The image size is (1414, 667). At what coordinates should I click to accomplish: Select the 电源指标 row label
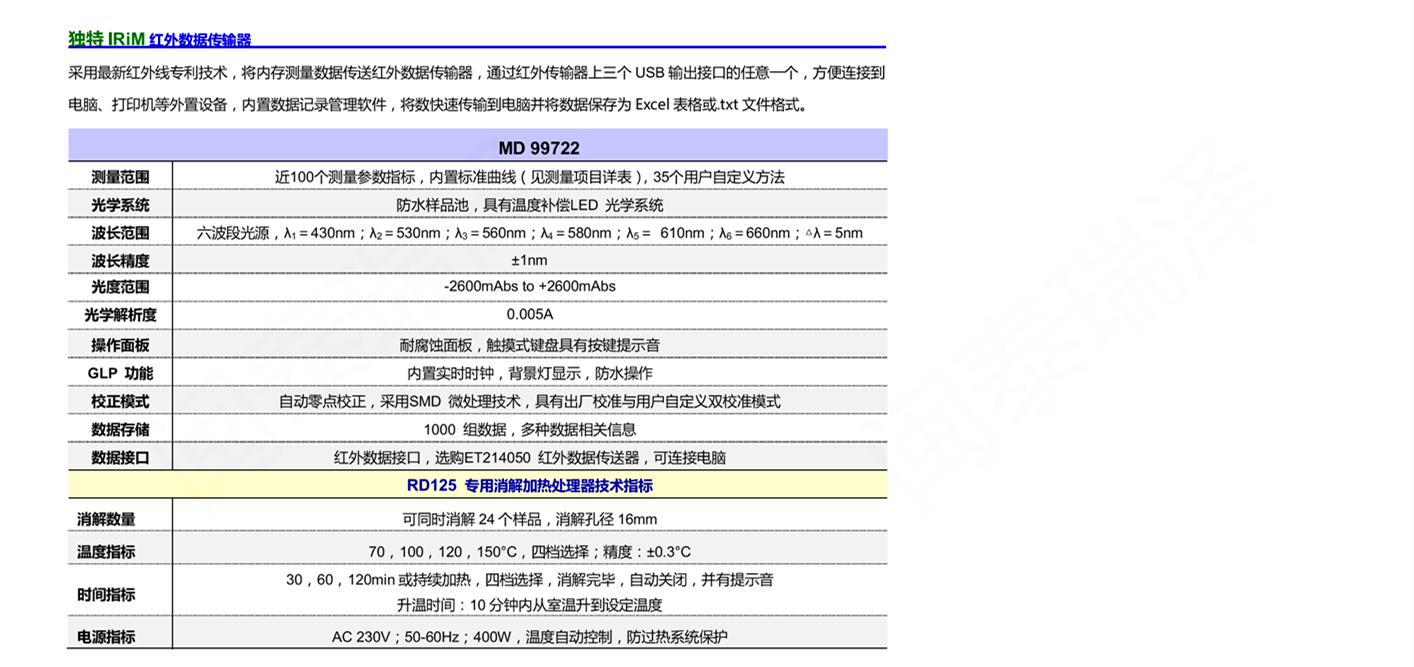pyautogui.click(x=119, y=634)
